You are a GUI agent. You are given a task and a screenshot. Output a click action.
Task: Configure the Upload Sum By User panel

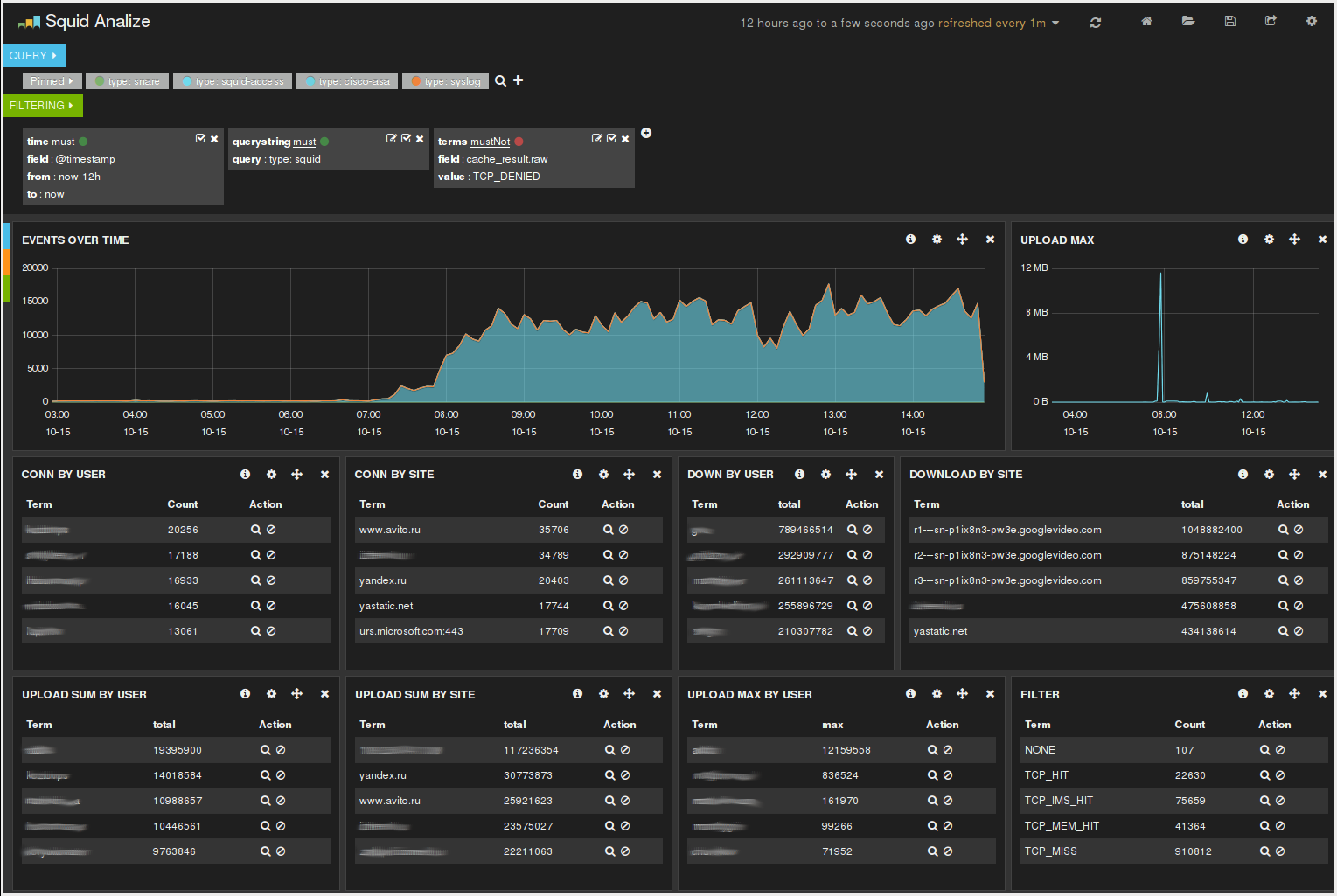[x=271, y=693]
